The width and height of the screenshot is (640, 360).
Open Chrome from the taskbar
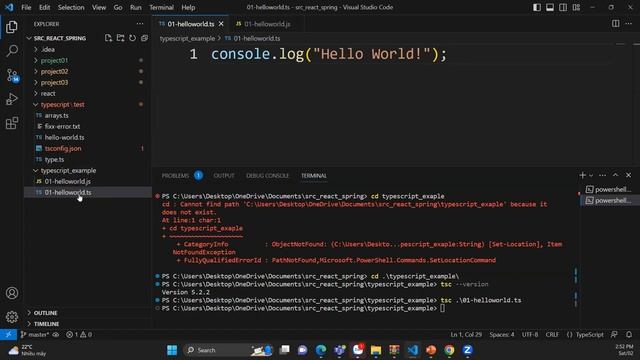449,350
